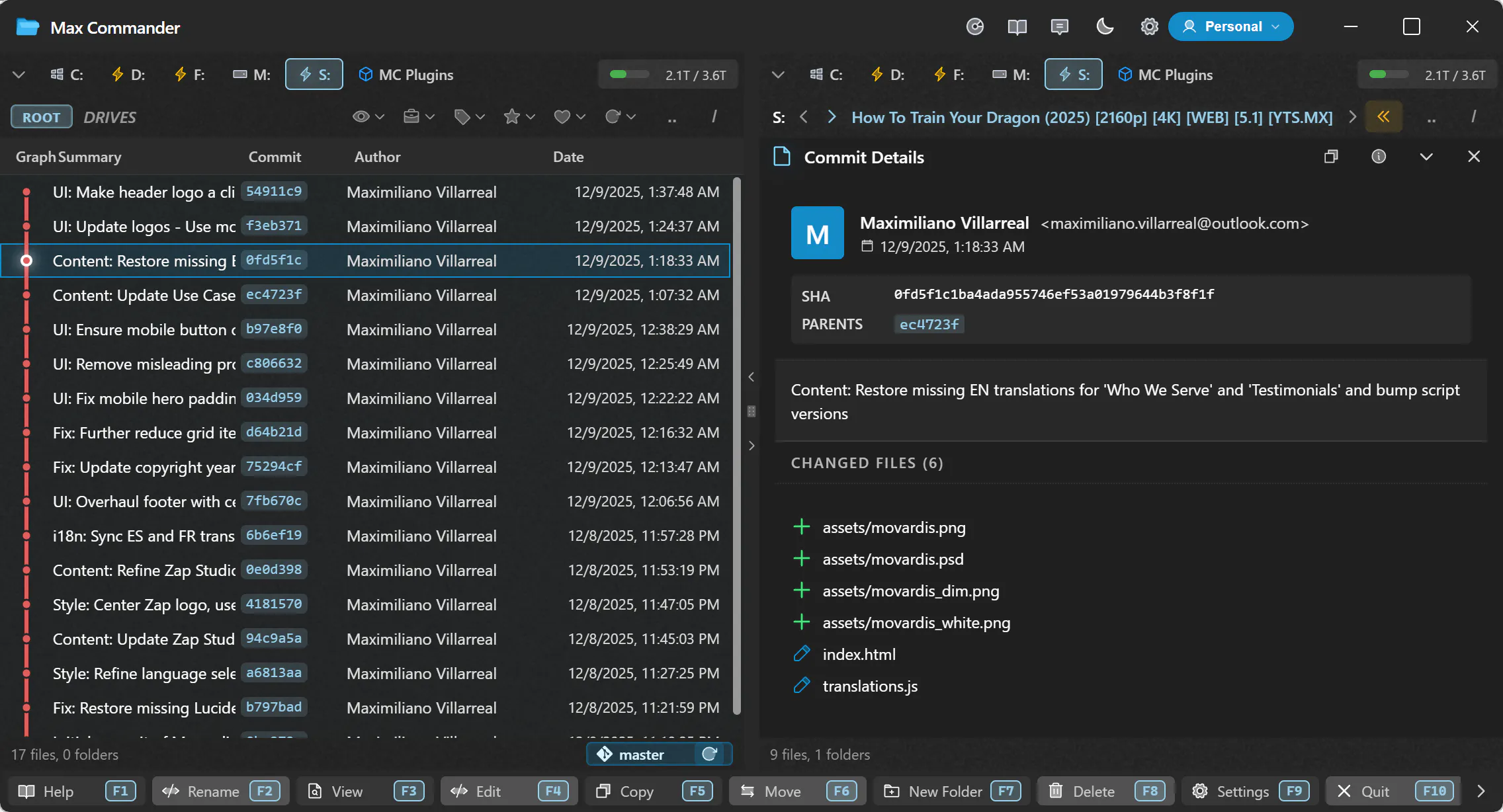Open the changed file index.html
The image size is (1503, 812).
pyautogui.click(x=859, y=654)
